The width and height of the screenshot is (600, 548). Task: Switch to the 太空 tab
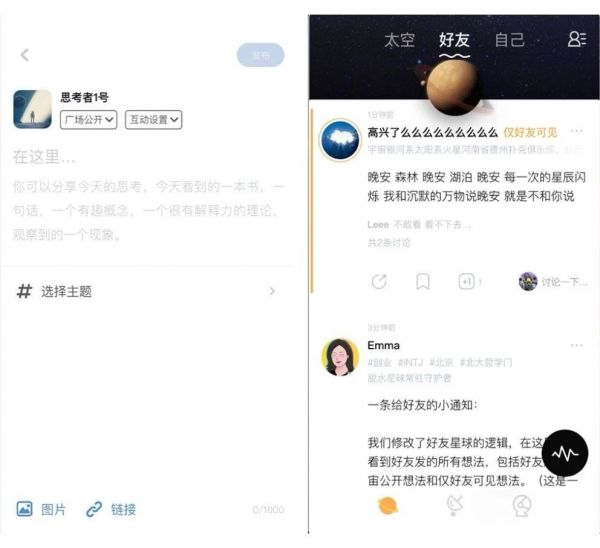pos(399,40)
